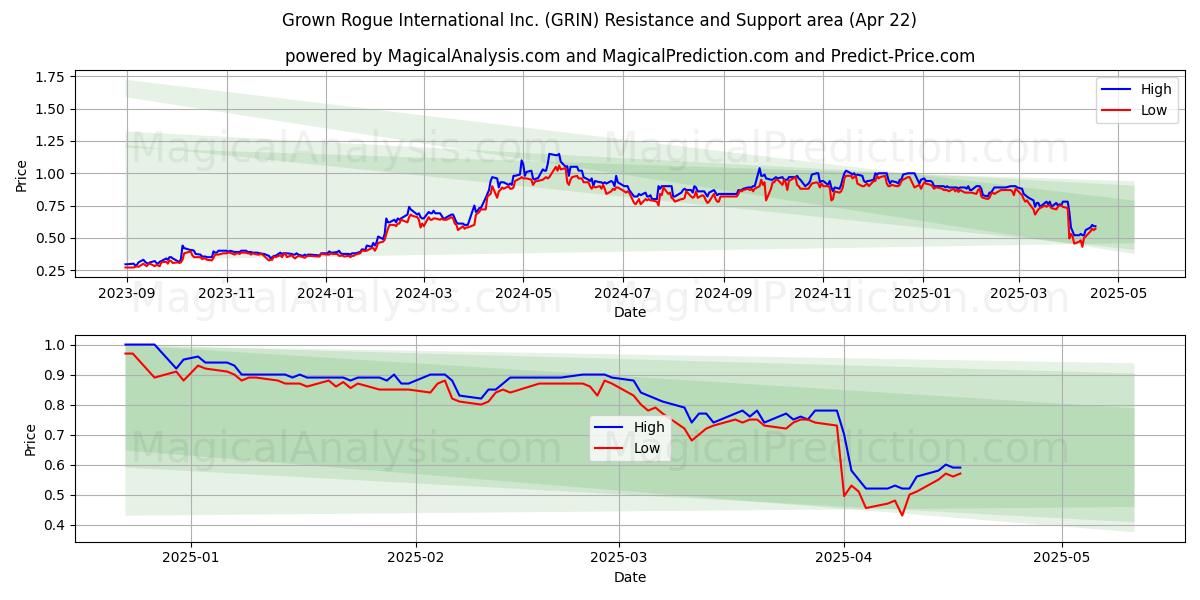Viewport: 1200px width, 600px height.
Task: Click the May 2024 price peak on upper chart
Action: [552, 154]
